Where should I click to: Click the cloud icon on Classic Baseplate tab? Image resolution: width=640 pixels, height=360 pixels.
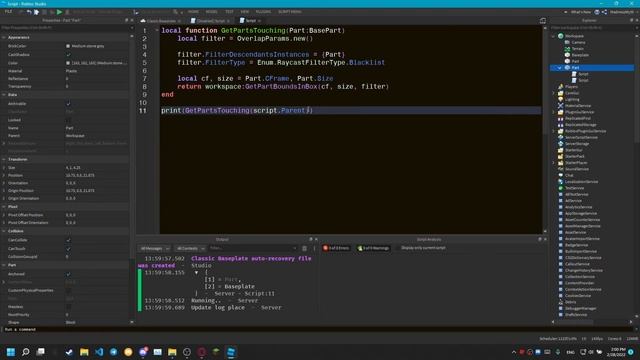(143, 21)
